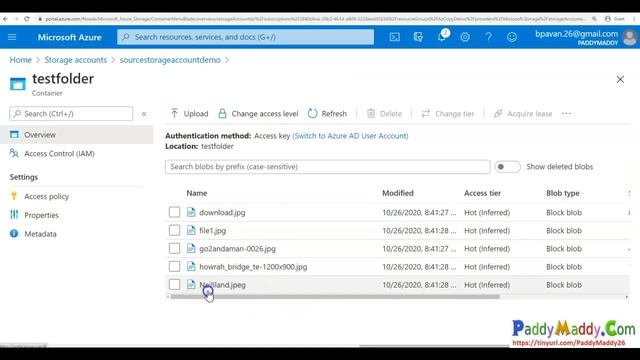Click the Upload toolbar button
This screenshot has width=640, height=360.
point(189,113)
